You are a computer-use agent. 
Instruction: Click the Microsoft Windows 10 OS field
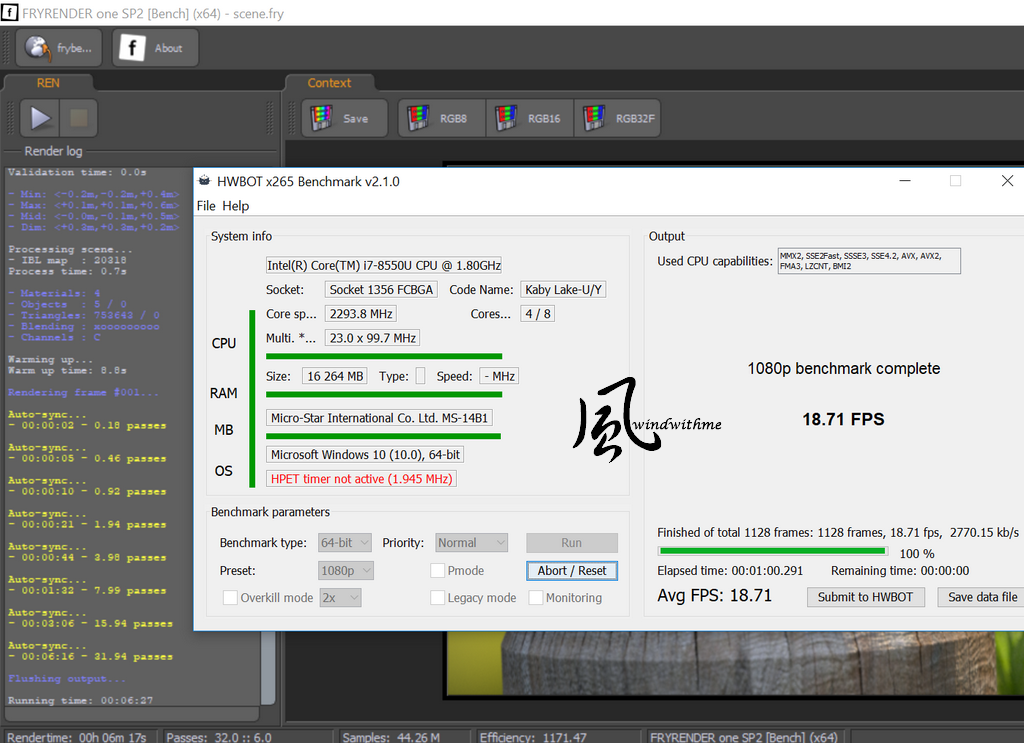(364, 454)
